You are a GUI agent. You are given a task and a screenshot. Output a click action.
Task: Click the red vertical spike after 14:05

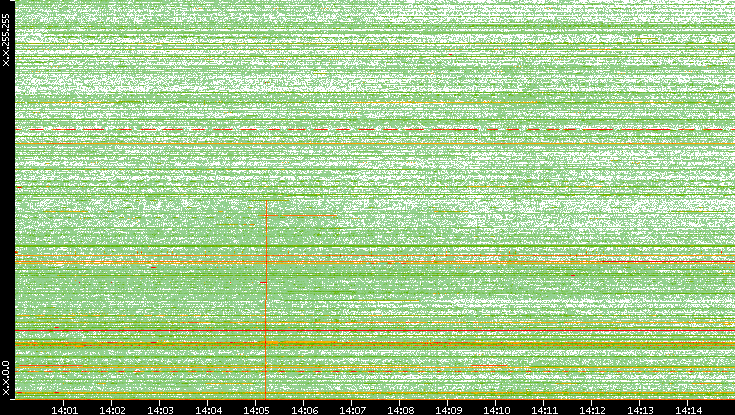click(266, 300)
